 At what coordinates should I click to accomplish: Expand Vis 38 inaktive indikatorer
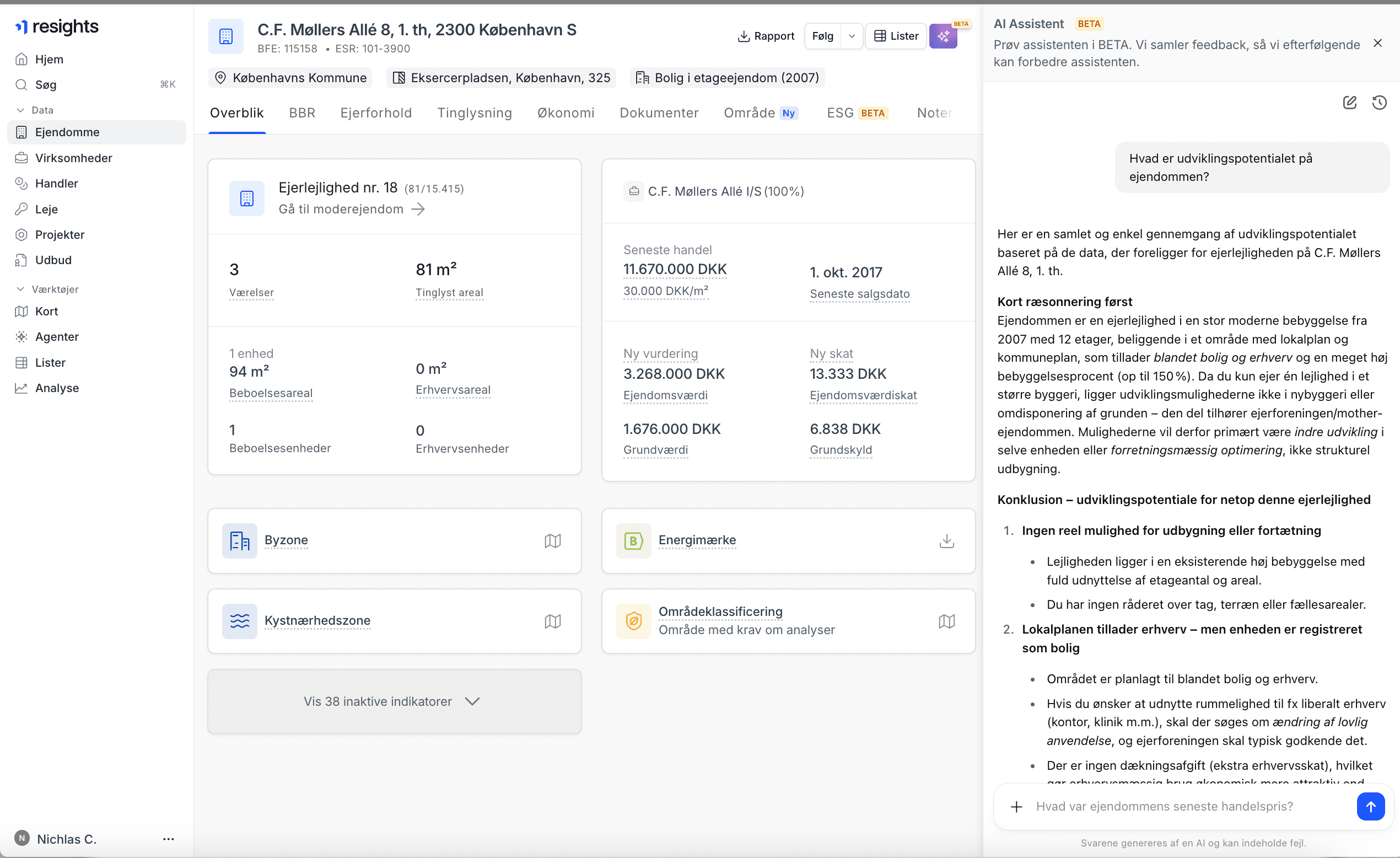[x=394, y=701]
